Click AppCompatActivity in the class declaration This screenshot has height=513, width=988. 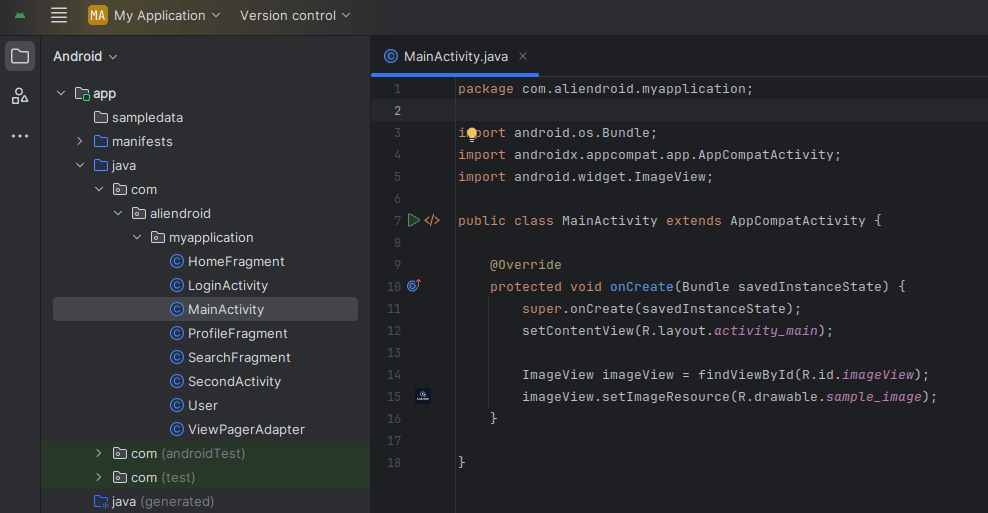pos(798,221)
